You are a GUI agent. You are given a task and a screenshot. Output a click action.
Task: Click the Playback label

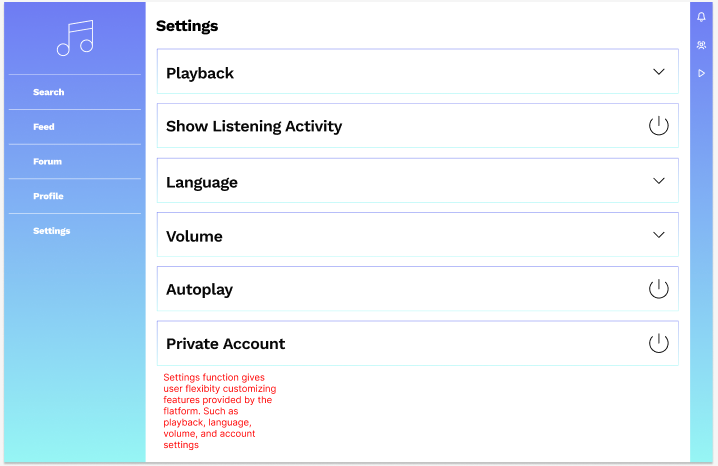pyautogui.click(x=200, y=73)
